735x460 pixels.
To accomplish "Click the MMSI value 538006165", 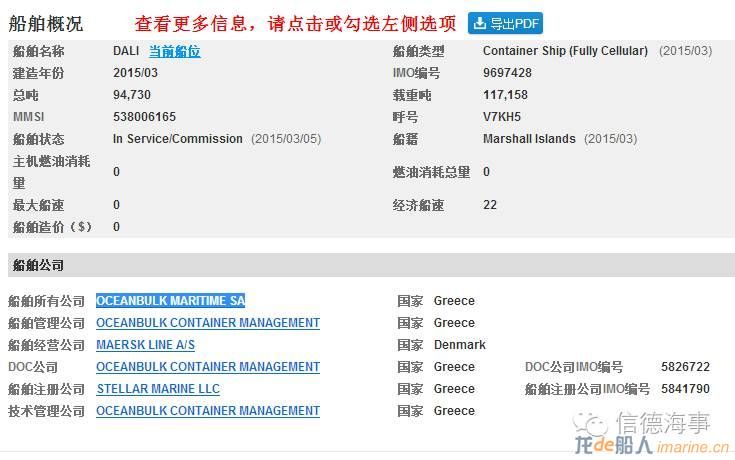I will click(x=144, y=117).
